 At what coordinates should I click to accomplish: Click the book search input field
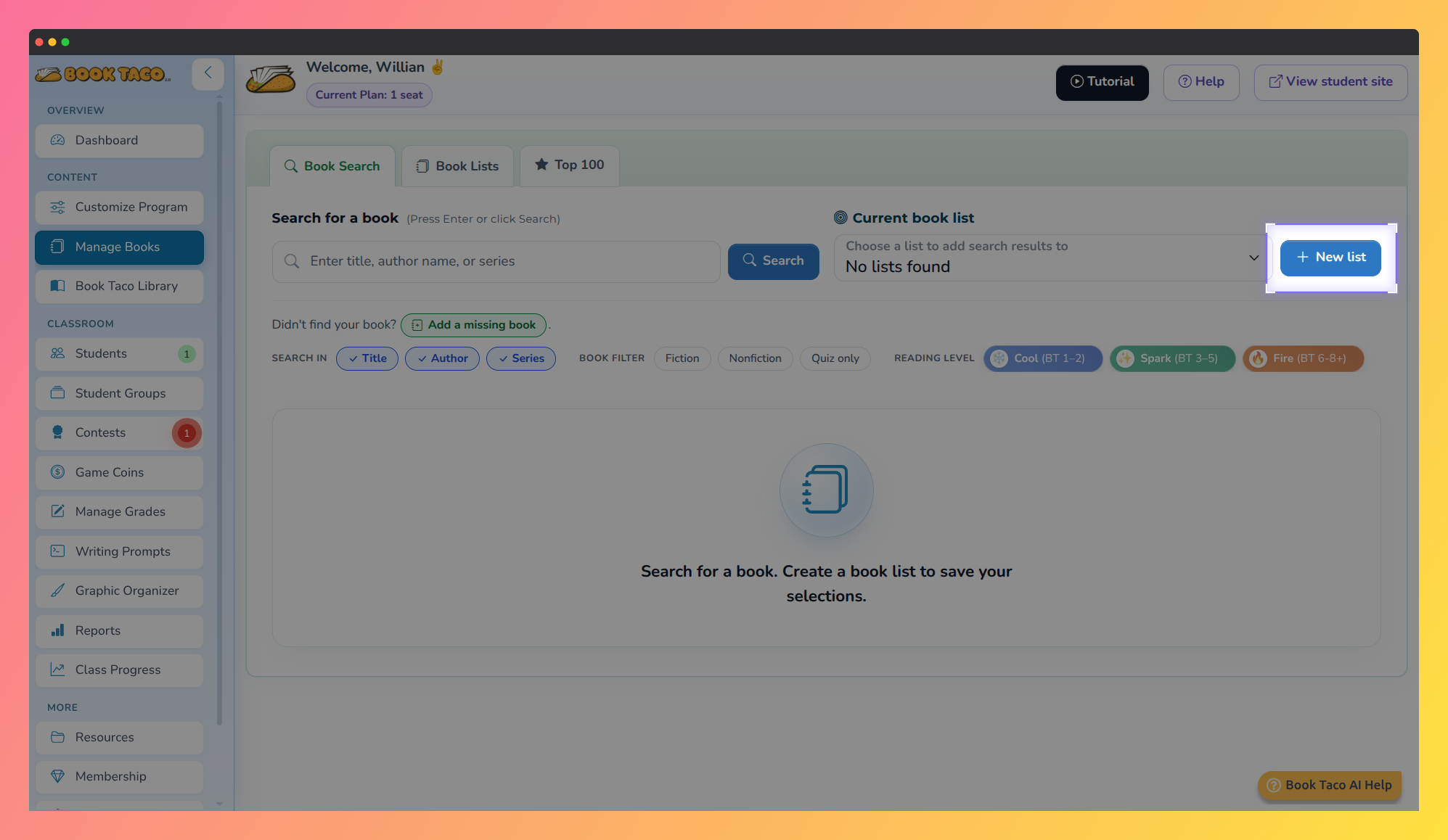click(496, 262)
